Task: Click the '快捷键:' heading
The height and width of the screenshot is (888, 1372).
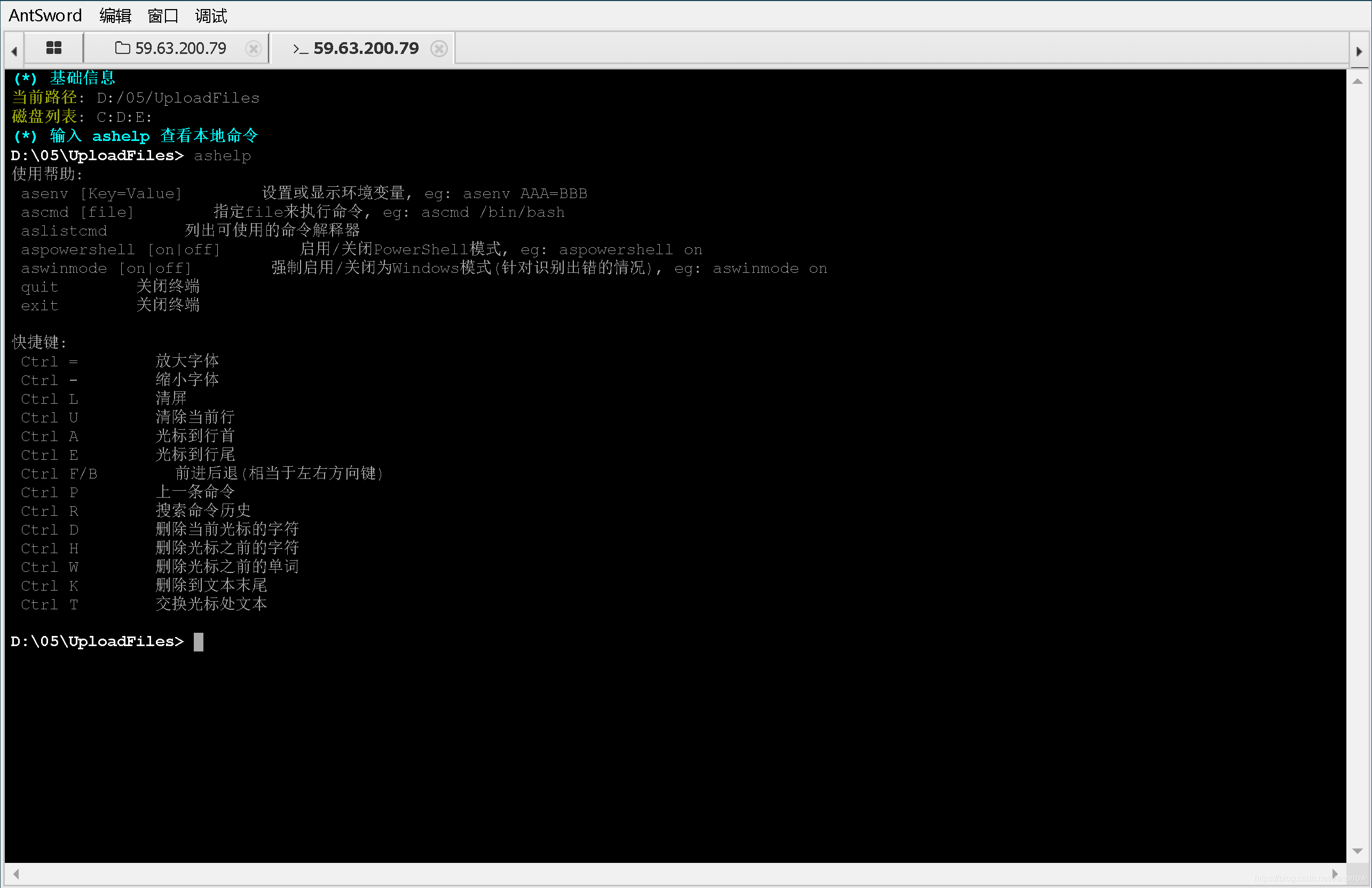Action: [40, 342]
